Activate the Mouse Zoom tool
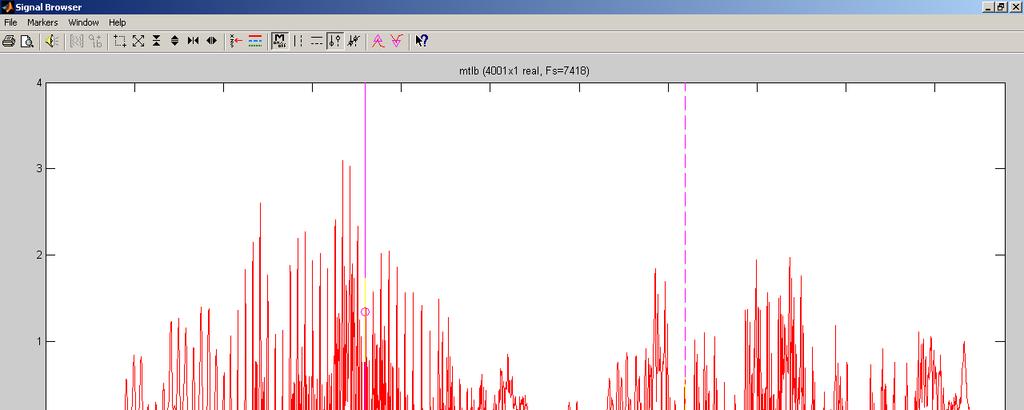 [120, 41]
